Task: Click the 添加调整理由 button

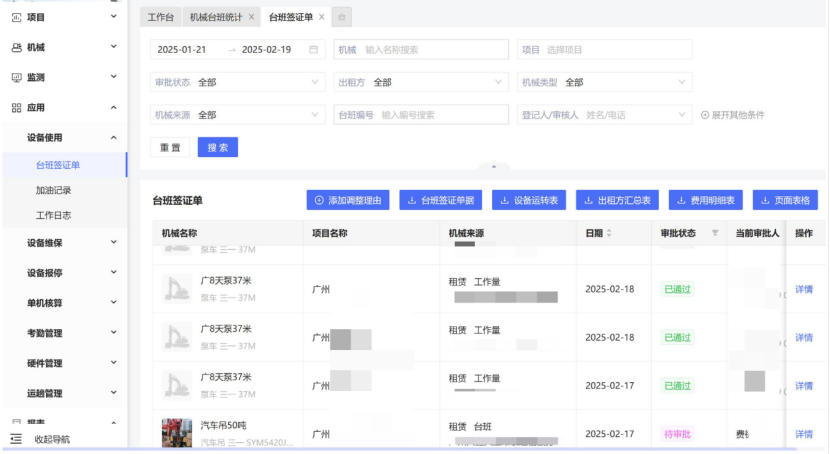Action: pos(348,201)
